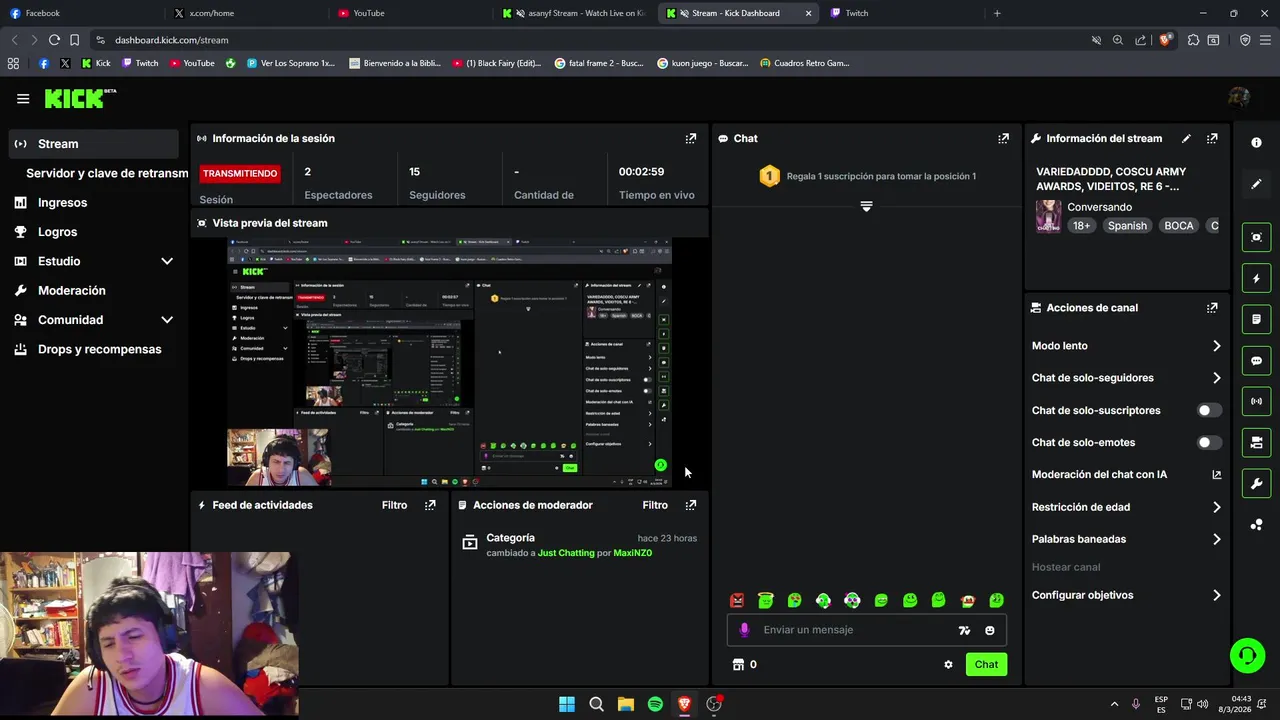This screenshot has width=1280, height=720.
Task: Pop out the Información de la sesión panel
Action: 690,139
